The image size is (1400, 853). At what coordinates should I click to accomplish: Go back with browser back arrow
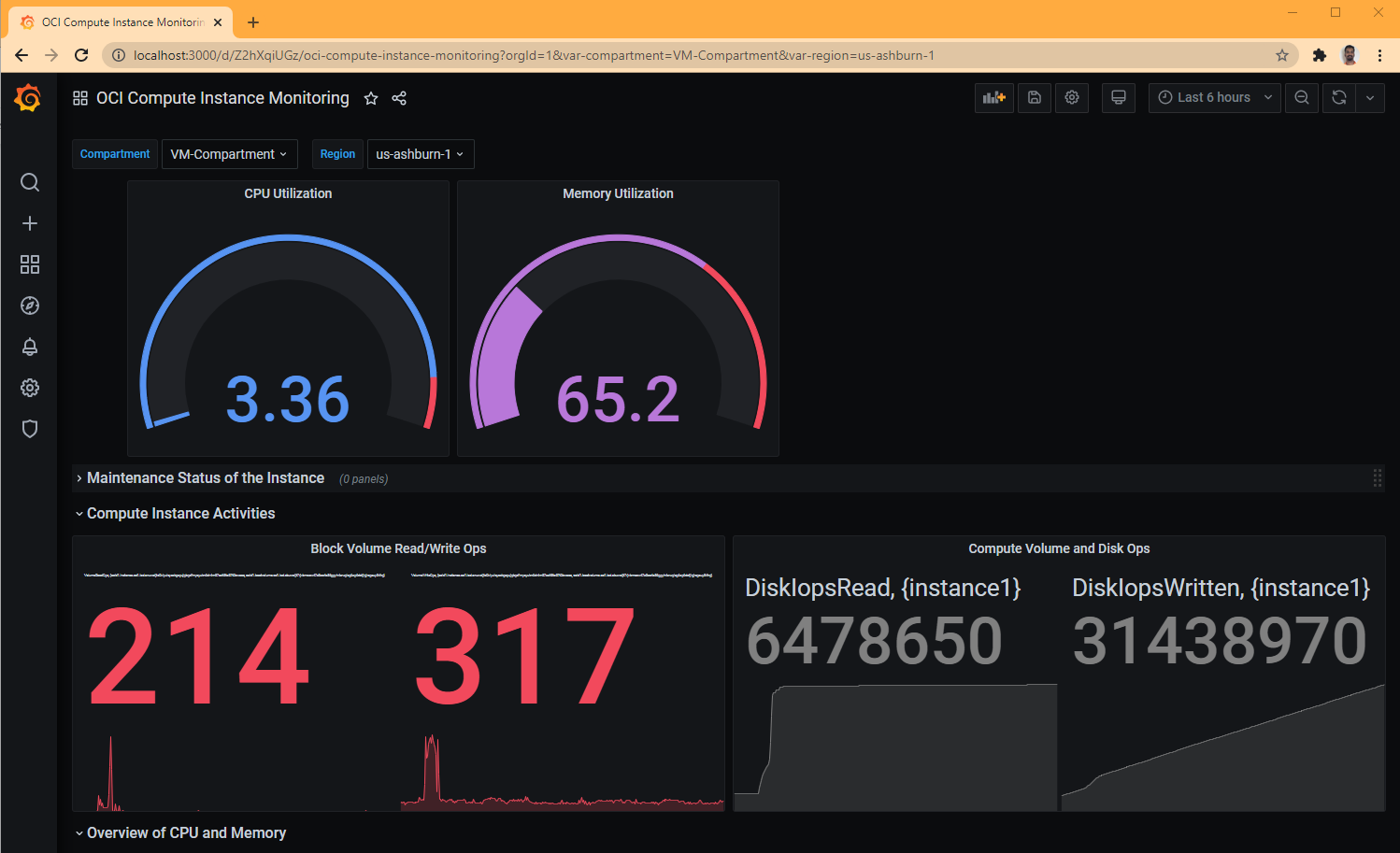[21, 55]
